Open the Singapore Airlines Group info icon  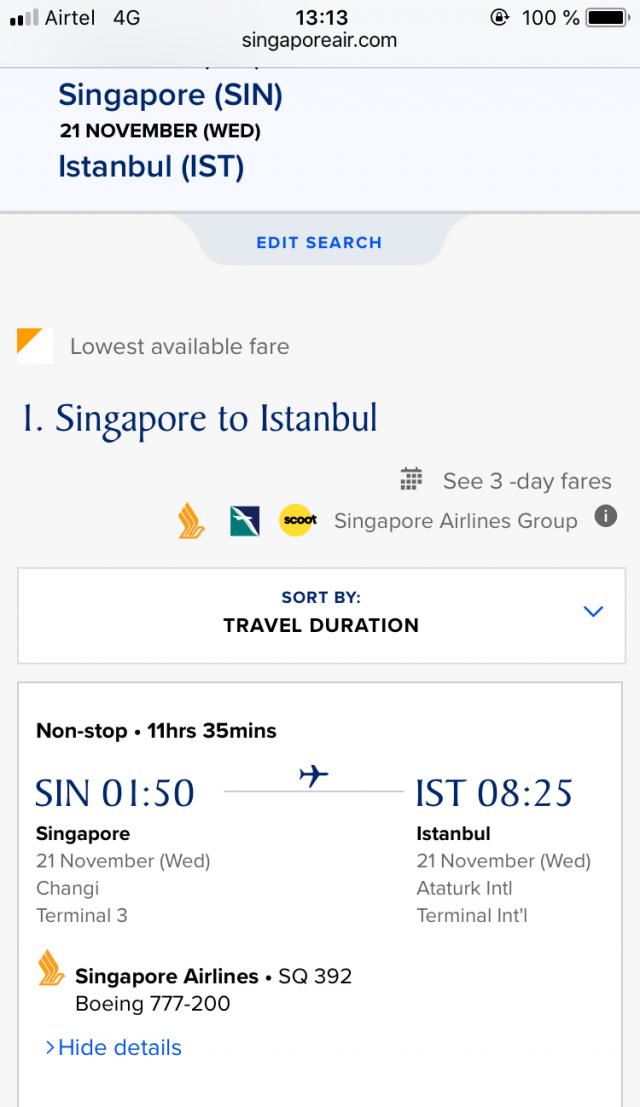point(605,517)
